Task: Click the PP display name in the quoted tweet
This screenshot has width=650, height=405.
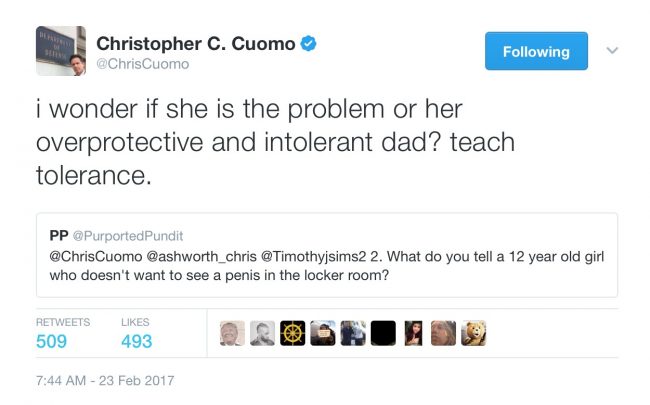Action: coord(59,235)
